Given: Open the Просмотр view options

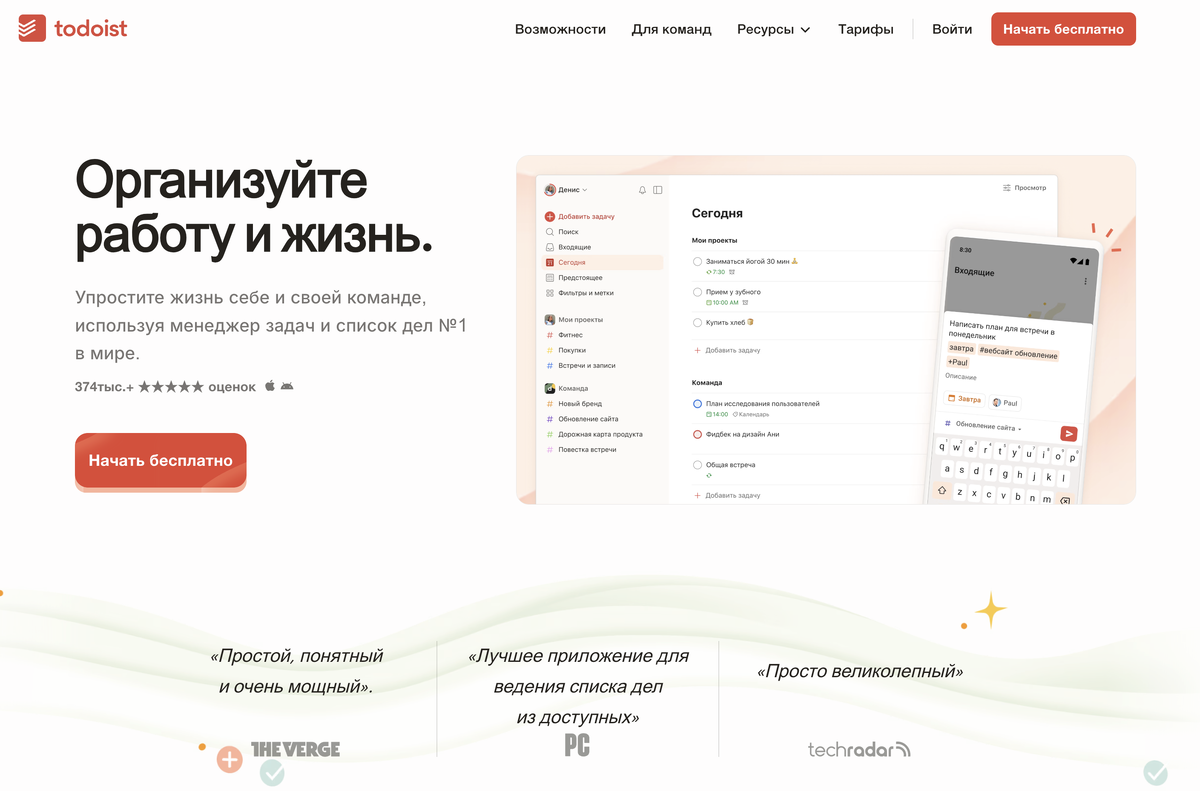Looking at the screenshot, I should (1024, 188).
